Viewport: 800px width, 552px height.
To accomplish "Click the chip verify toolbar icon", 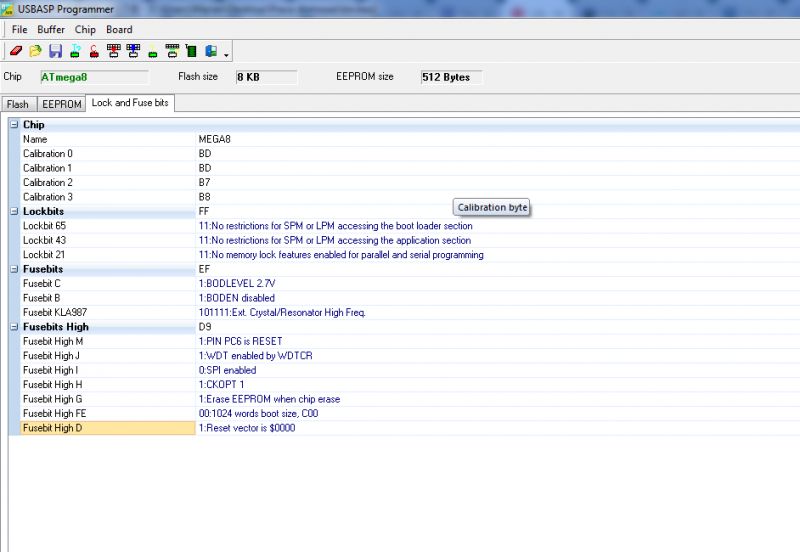I will [172, 51].
